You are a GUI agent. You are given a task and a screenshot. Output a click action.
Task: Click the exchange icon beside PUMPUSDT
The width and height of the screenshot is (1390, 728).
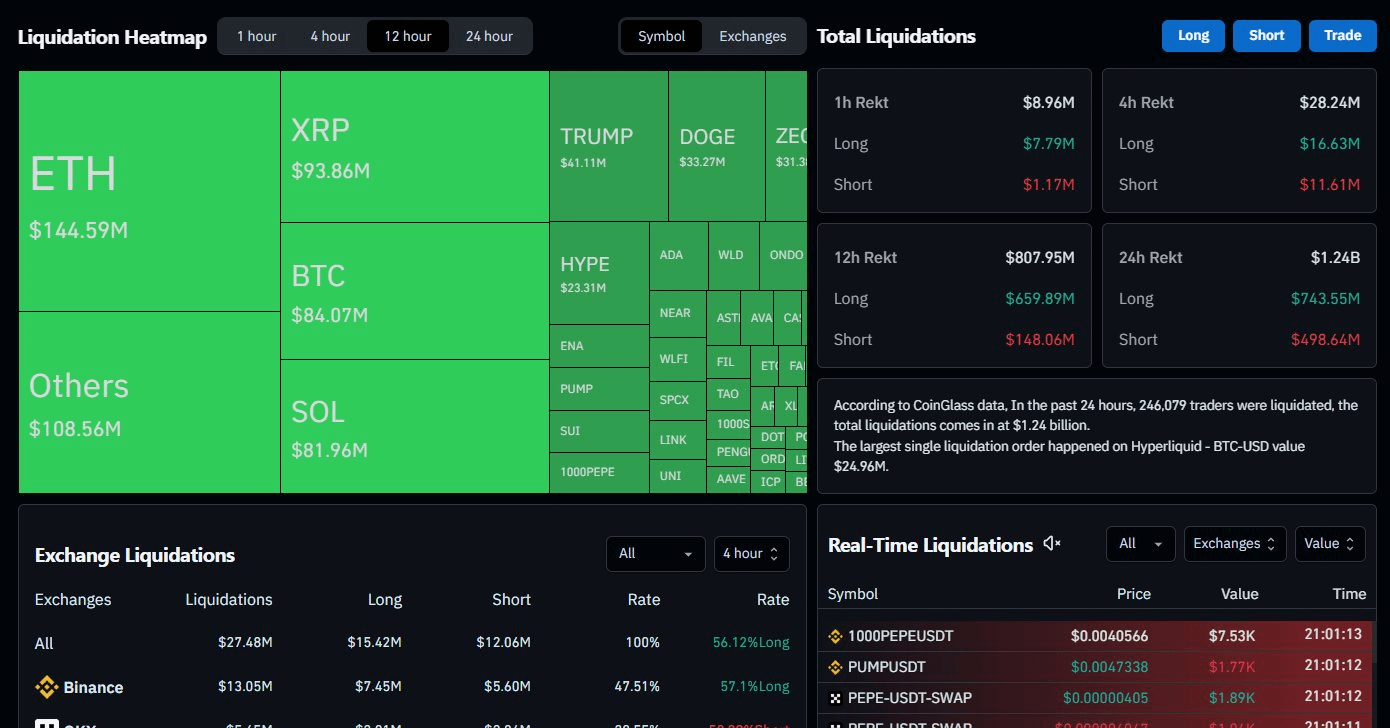pyautogui.click(x=836, y=667)
